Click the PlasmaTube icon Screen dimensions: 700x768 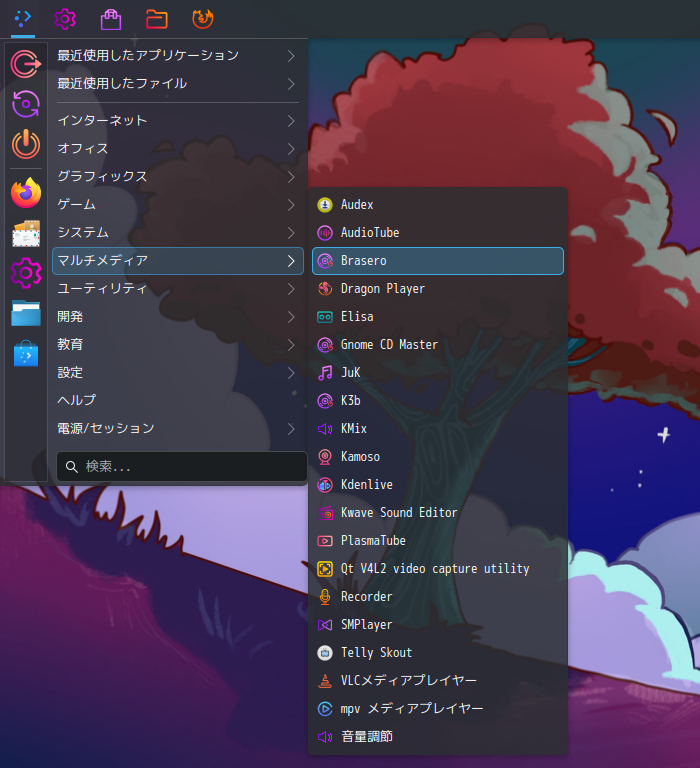pos(325,541)
